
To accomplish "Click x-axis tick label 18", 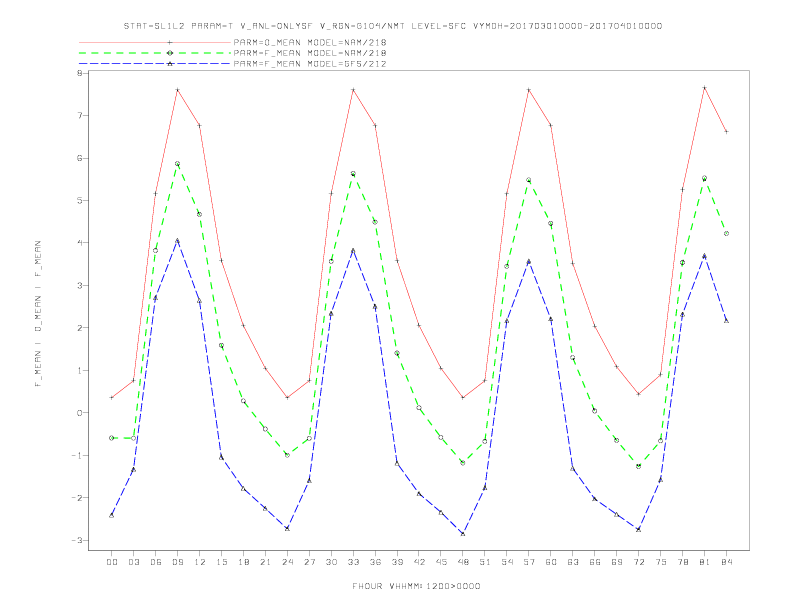I will click(243, 562).
